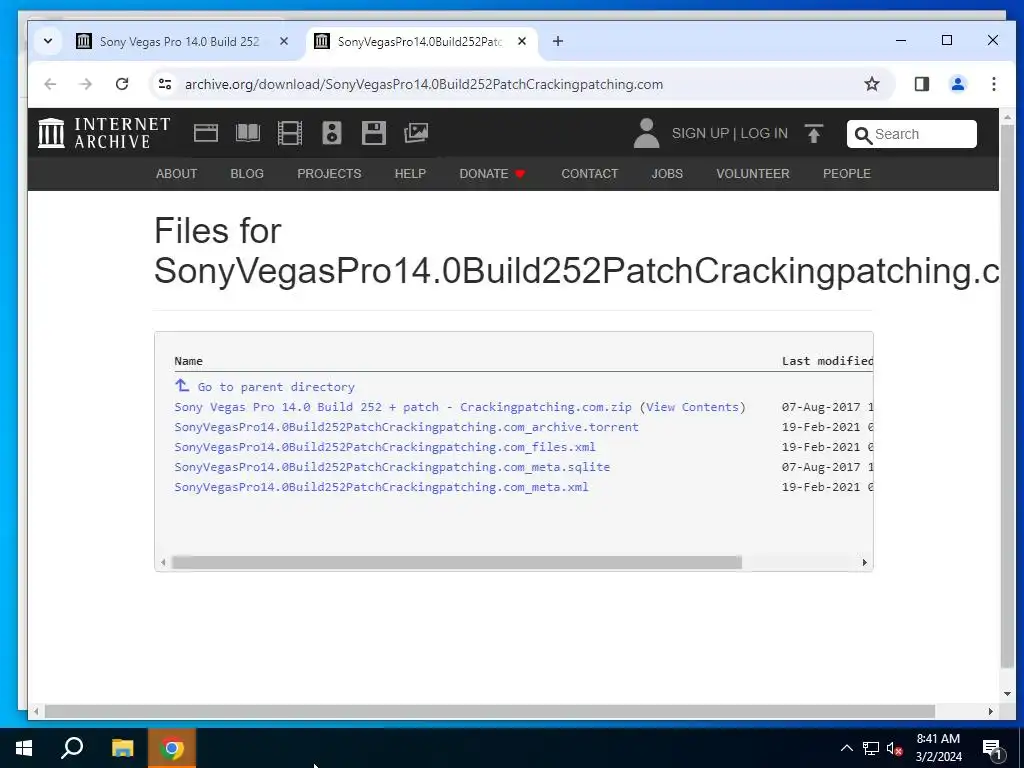Go back to the previous page

tap(50, 84)
